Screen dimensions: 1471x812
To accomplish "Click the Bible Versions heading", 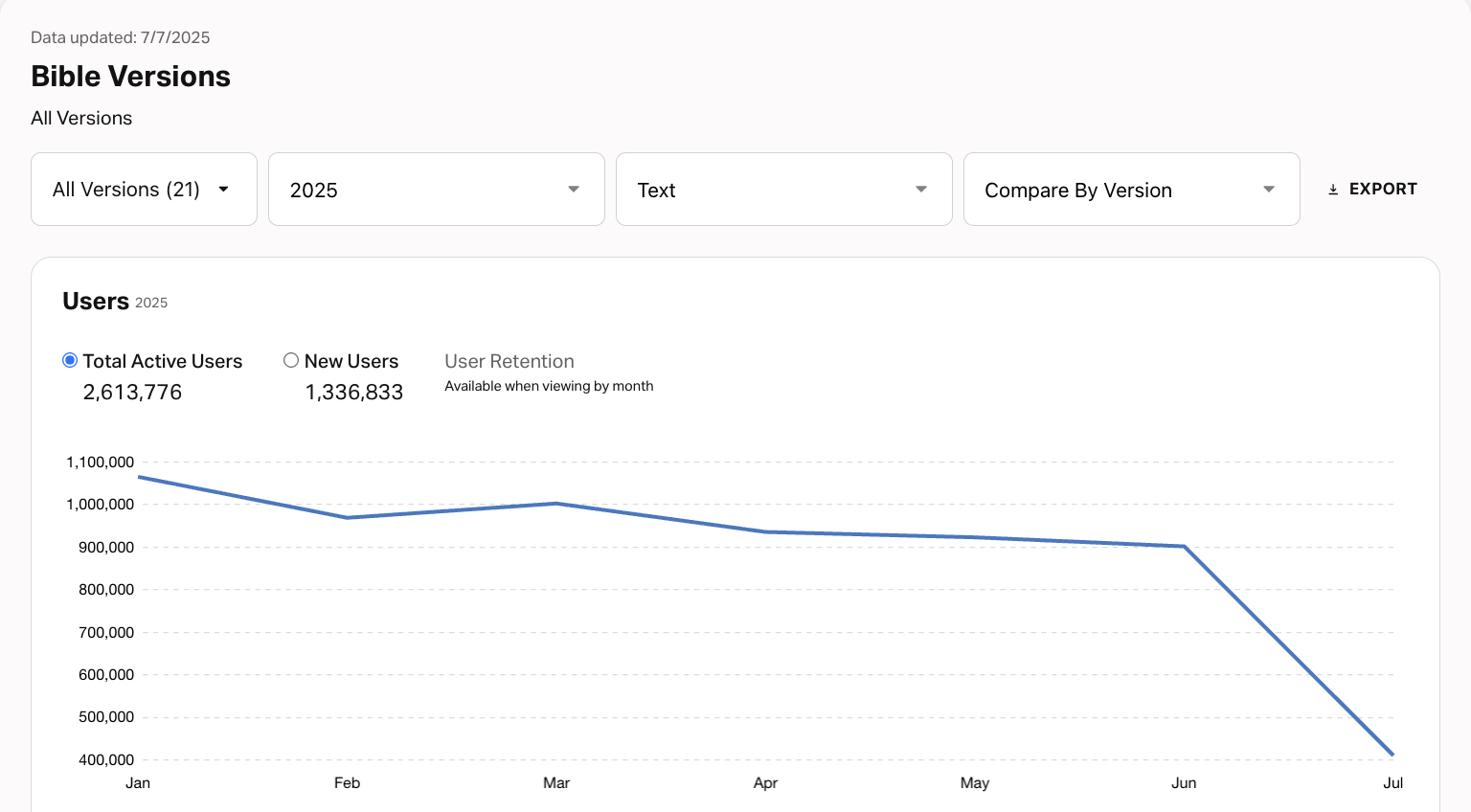I will 130,77.
